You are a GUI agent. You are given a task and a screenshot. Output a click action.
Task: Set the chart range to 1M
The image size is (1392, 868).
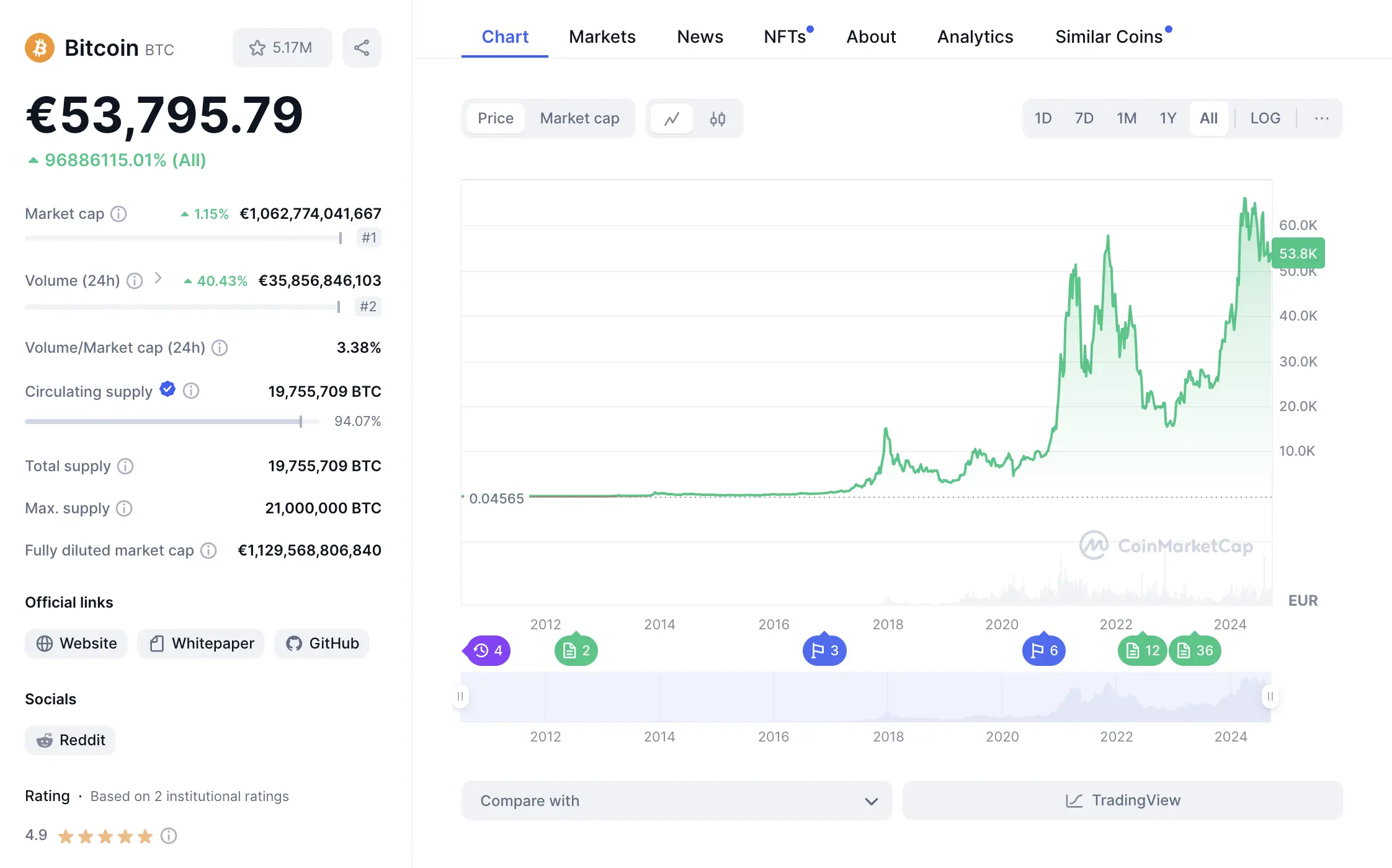[1127, 118]
